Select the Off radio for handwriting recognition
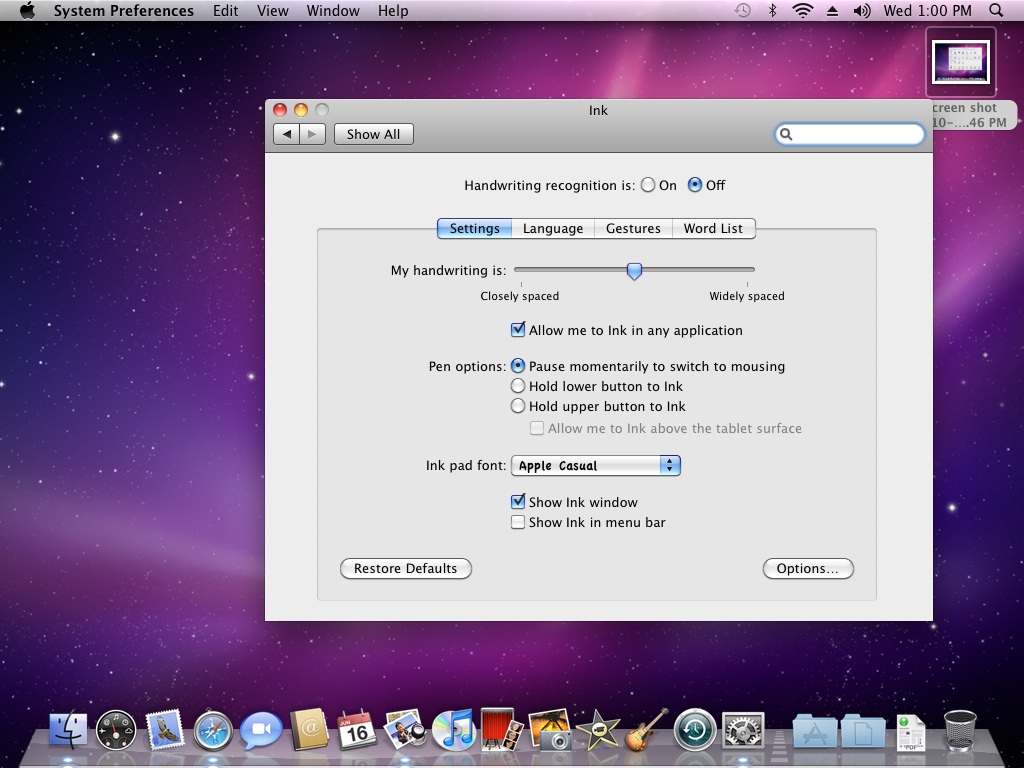 (x=695, y=185)
